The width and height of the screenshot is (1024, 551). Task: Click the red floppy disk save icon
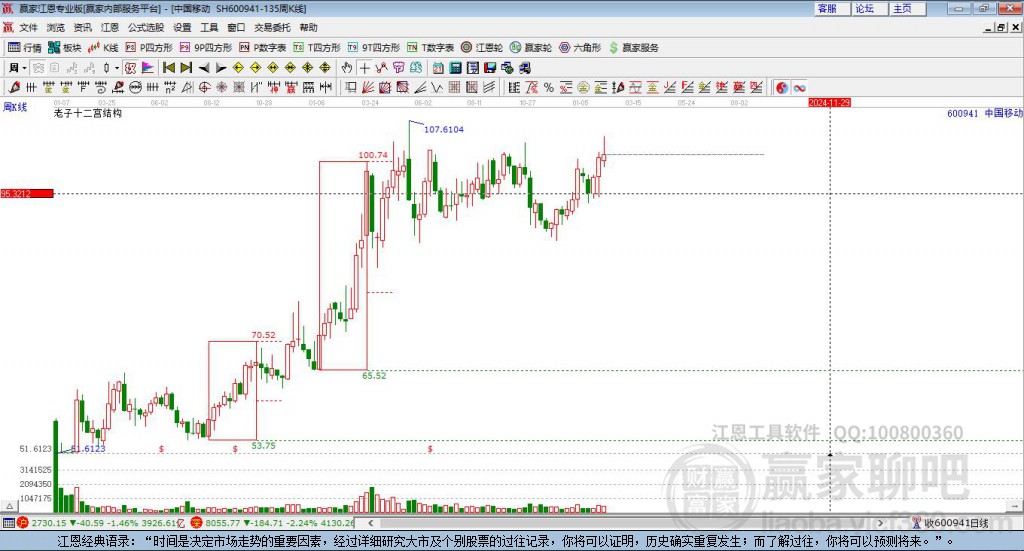489,68
